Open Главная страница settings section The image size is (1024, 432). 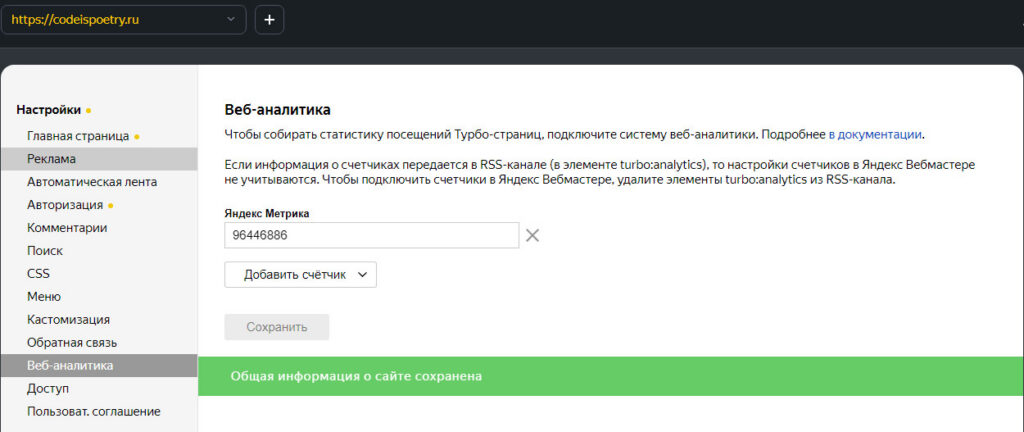[78, 136]
